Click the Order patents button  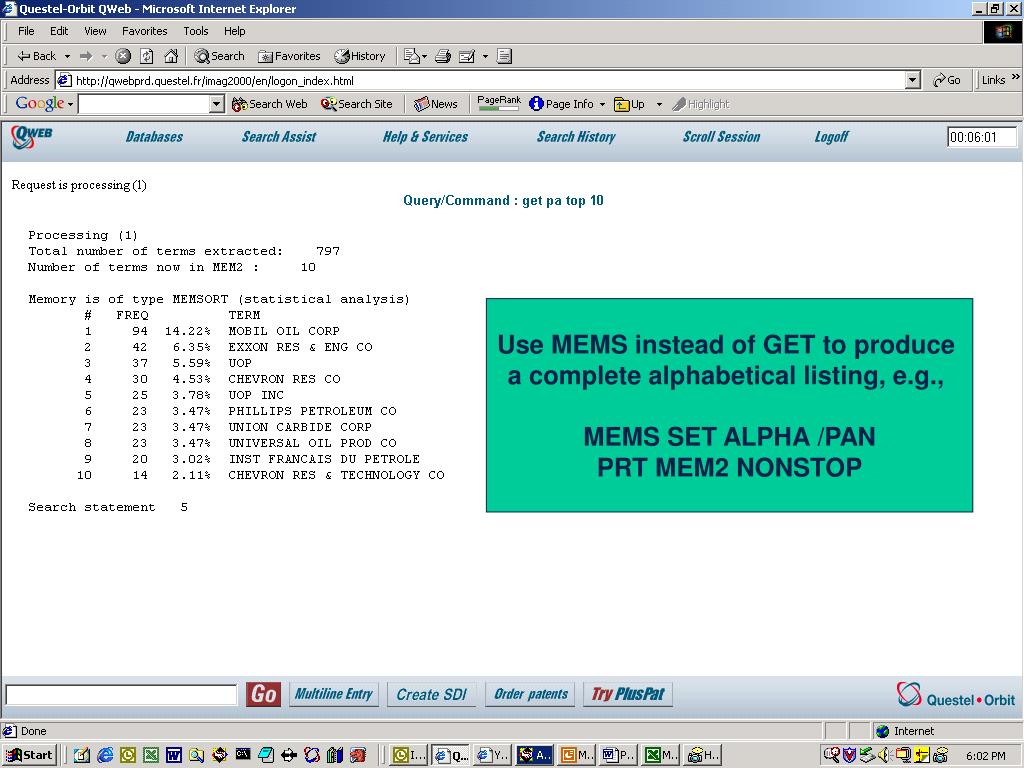click(530, 694)
